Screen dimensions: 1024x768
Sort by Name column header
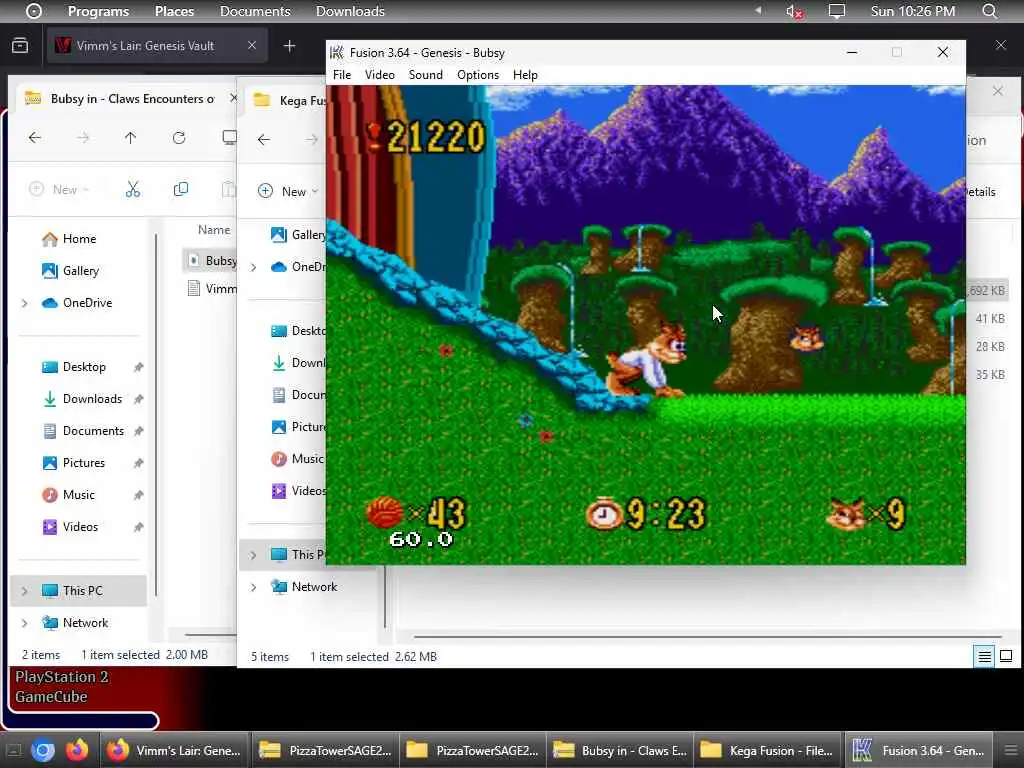point(214,230)
